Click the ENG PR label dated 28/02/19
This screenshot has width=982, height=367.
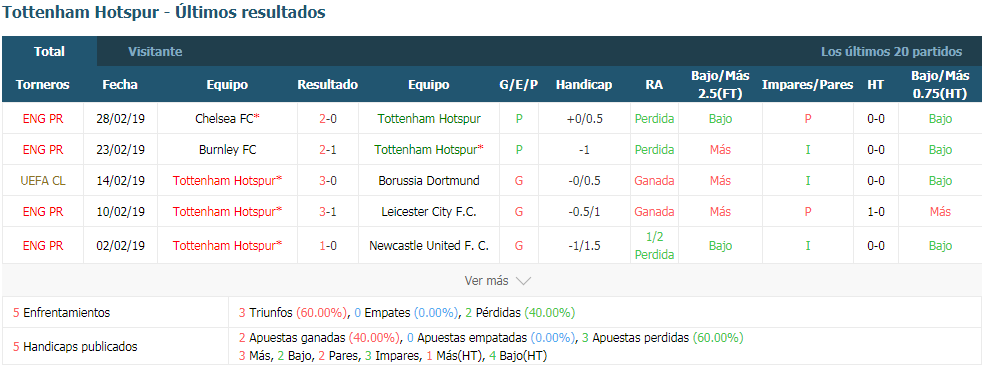[43, 118]
